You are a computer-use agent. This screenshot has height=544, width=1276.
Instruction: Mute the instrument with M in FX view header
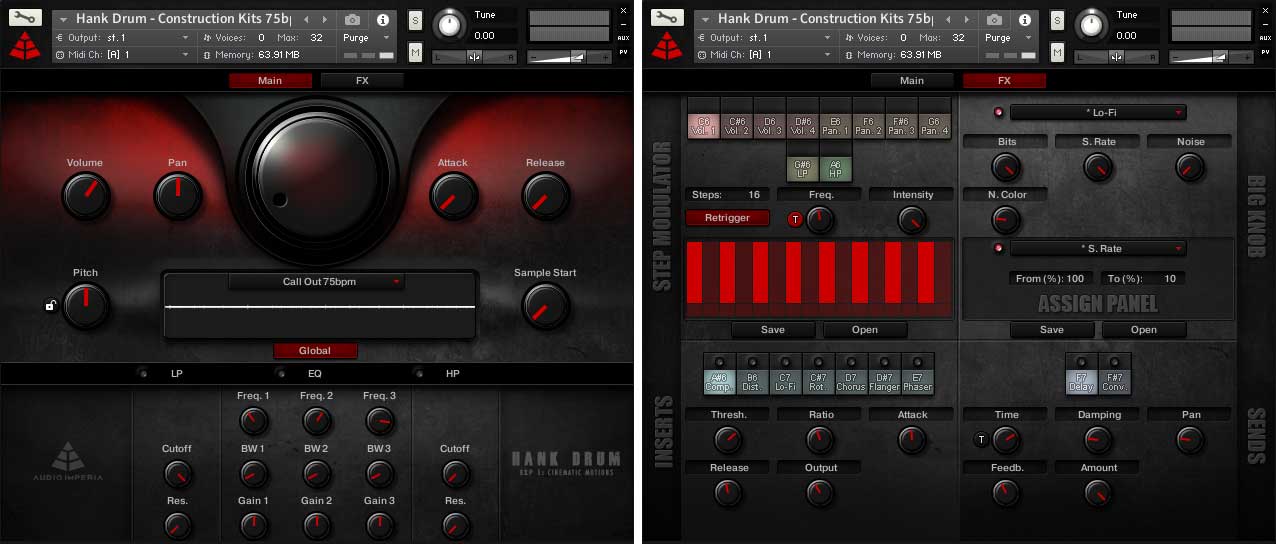point(1057,52)
